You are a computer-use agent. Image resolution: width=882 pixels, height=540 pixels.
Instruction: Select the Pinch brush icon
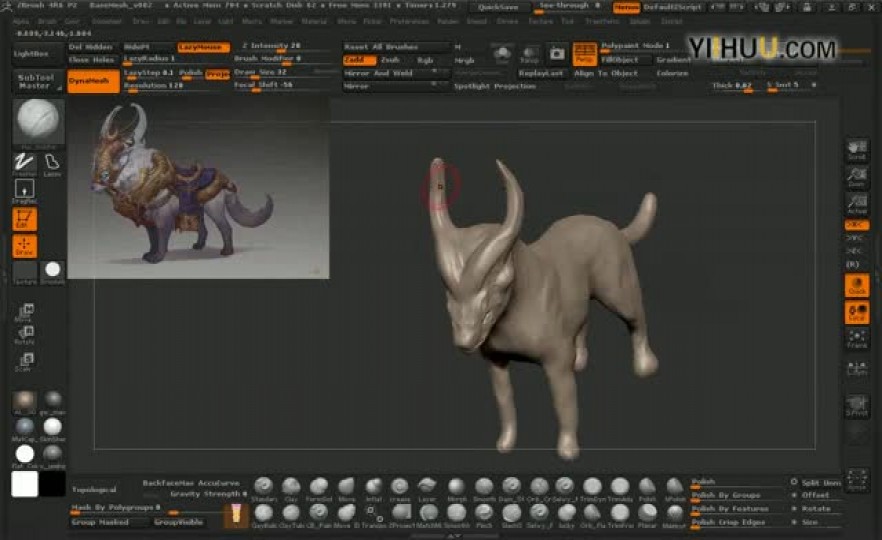pyautogui.click(x=484, y=514)
